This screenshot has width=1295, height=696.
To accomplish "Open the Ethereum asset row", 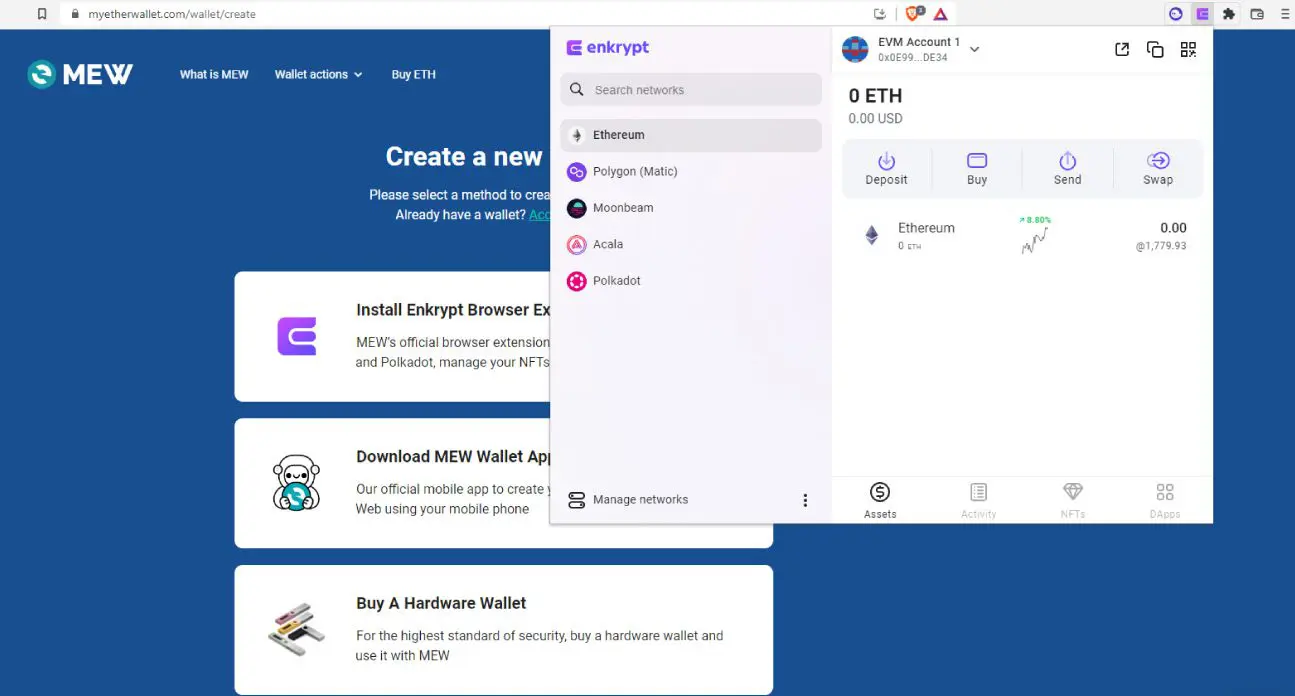I will coord(1022,236).
